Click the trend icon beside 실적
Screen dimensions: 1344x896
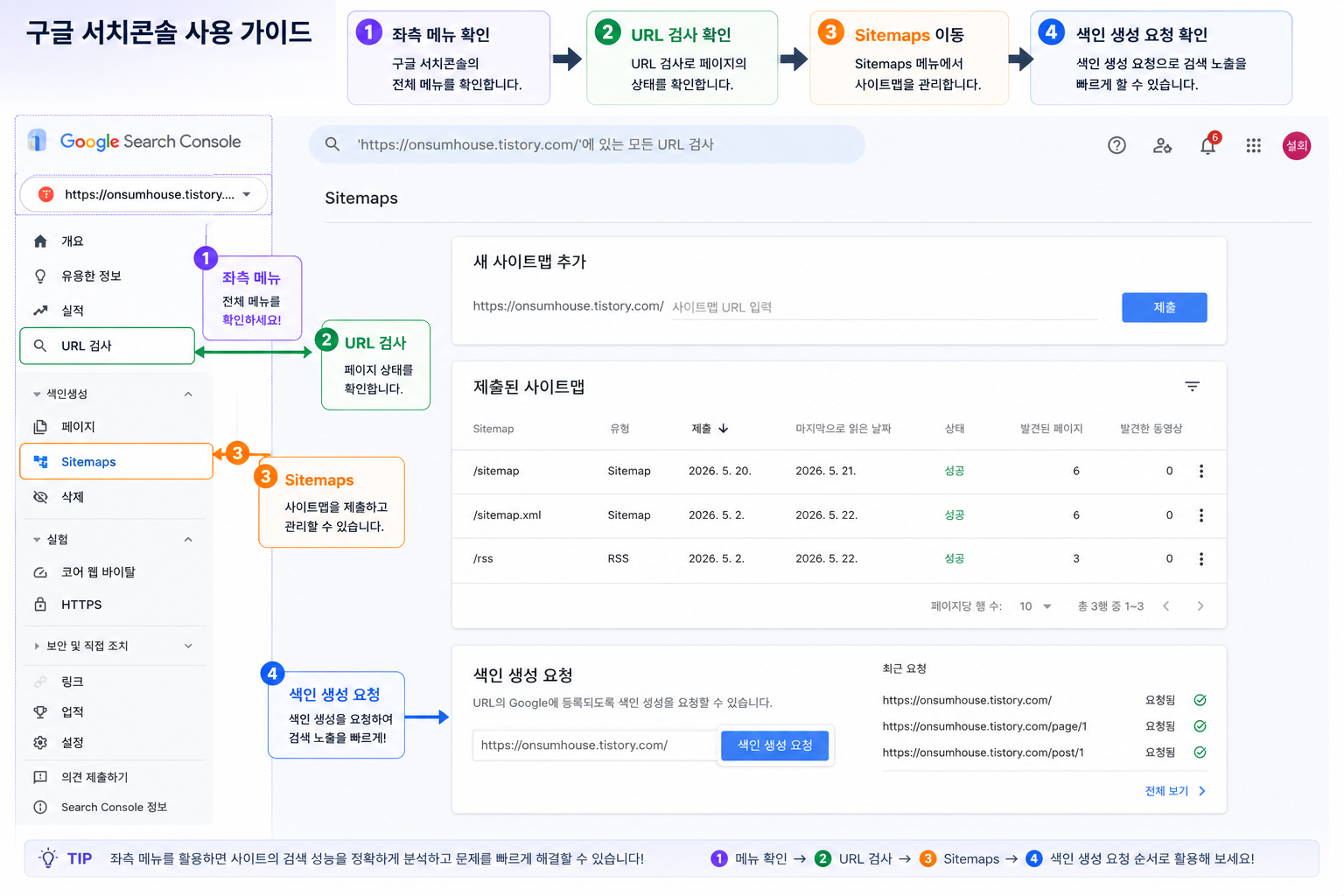(x=40, y=311)
